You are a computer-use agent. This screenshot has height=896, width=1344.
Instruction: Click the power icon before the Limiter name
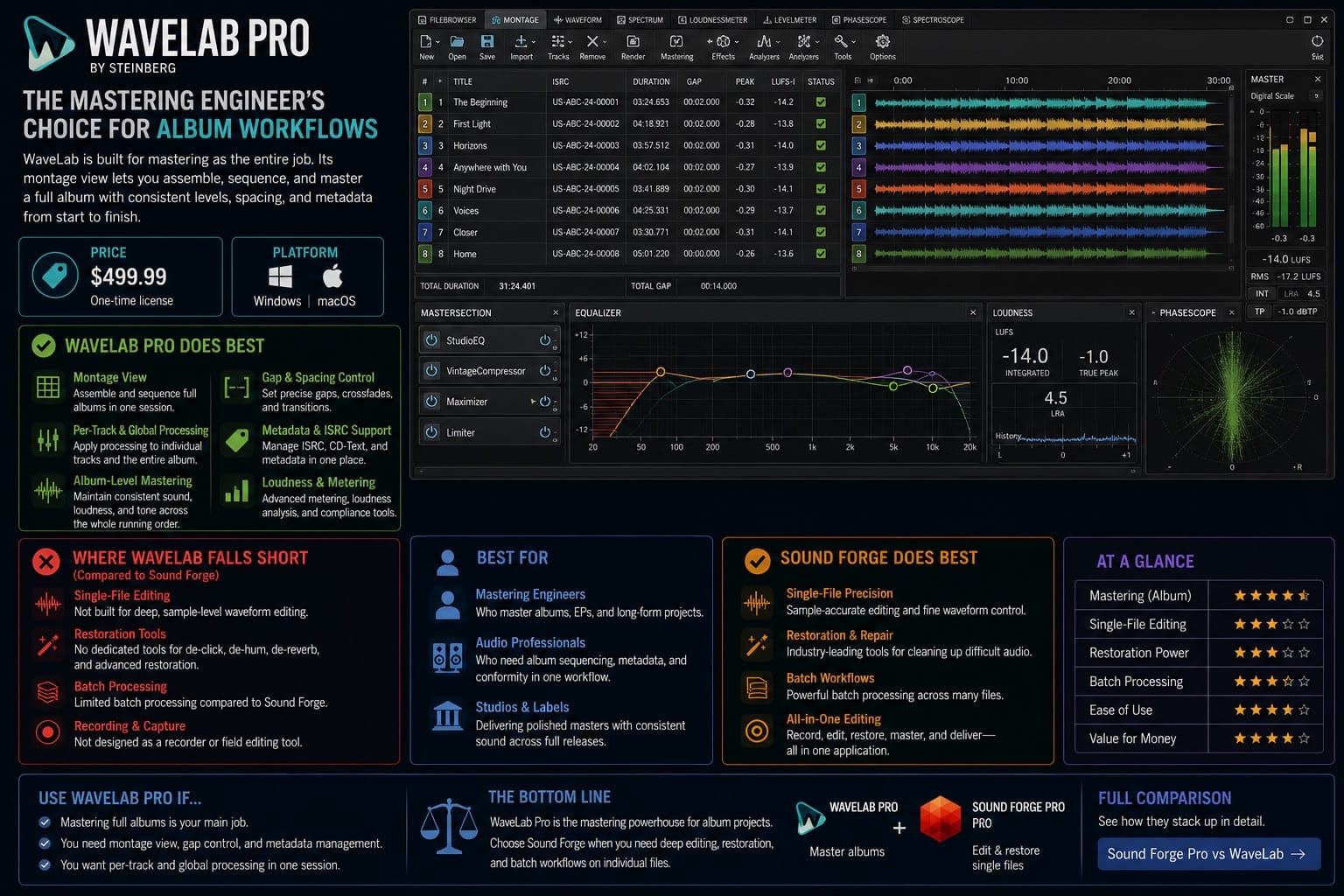tap(431, 432)
